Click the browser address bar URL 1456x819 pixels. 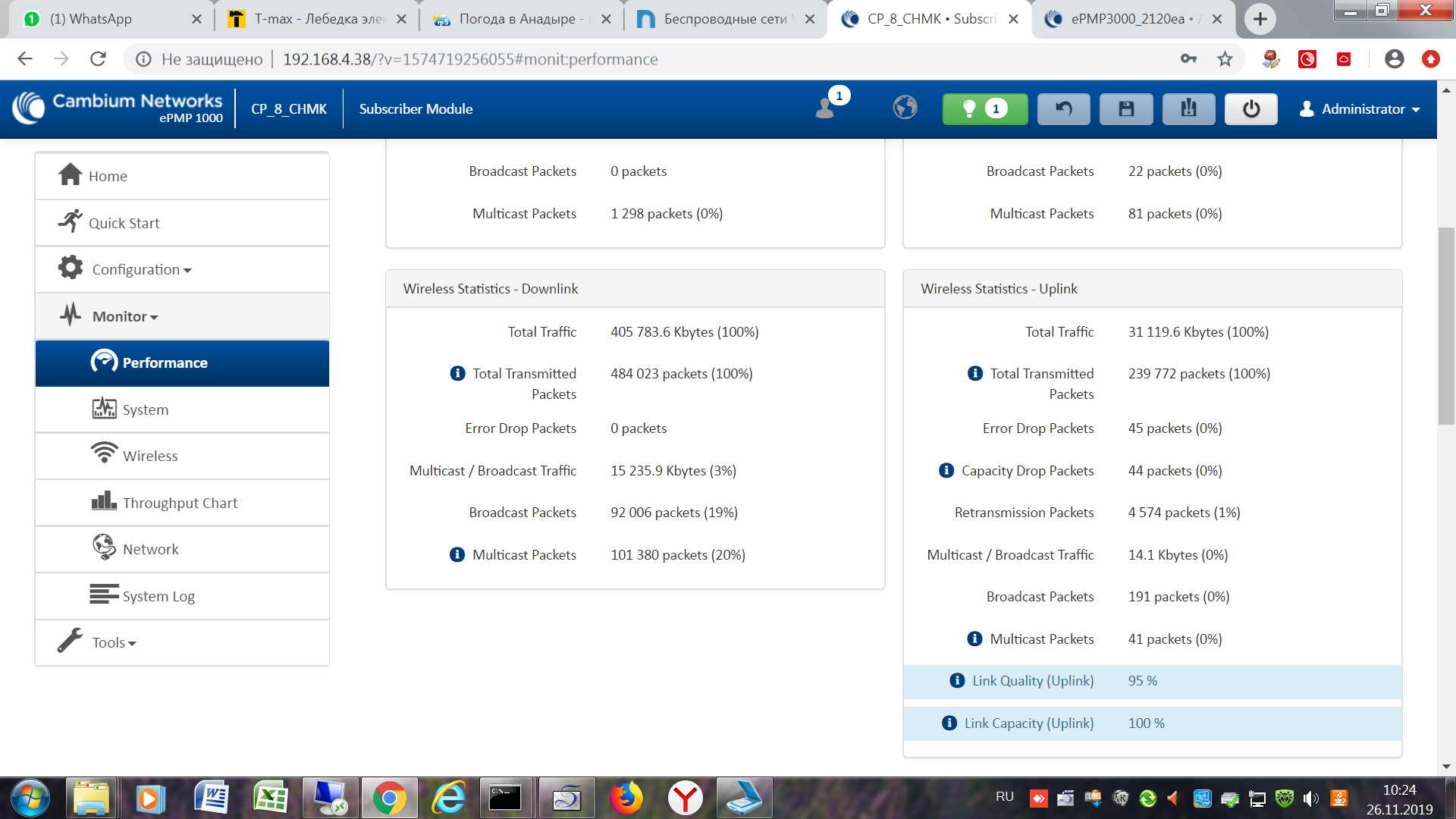click(470, 59)
